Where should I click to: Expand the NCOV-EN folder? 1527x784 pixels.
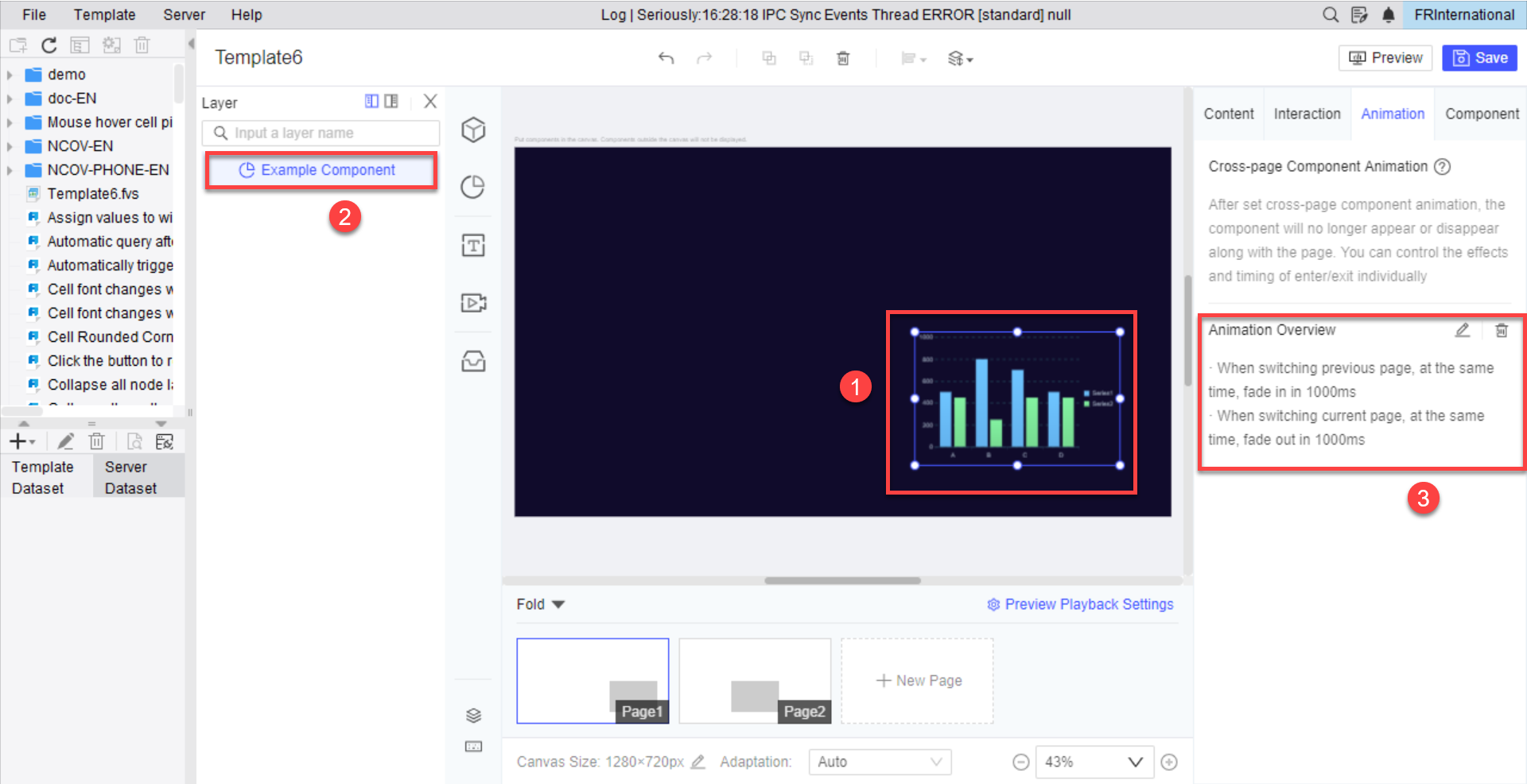[10, 146]
